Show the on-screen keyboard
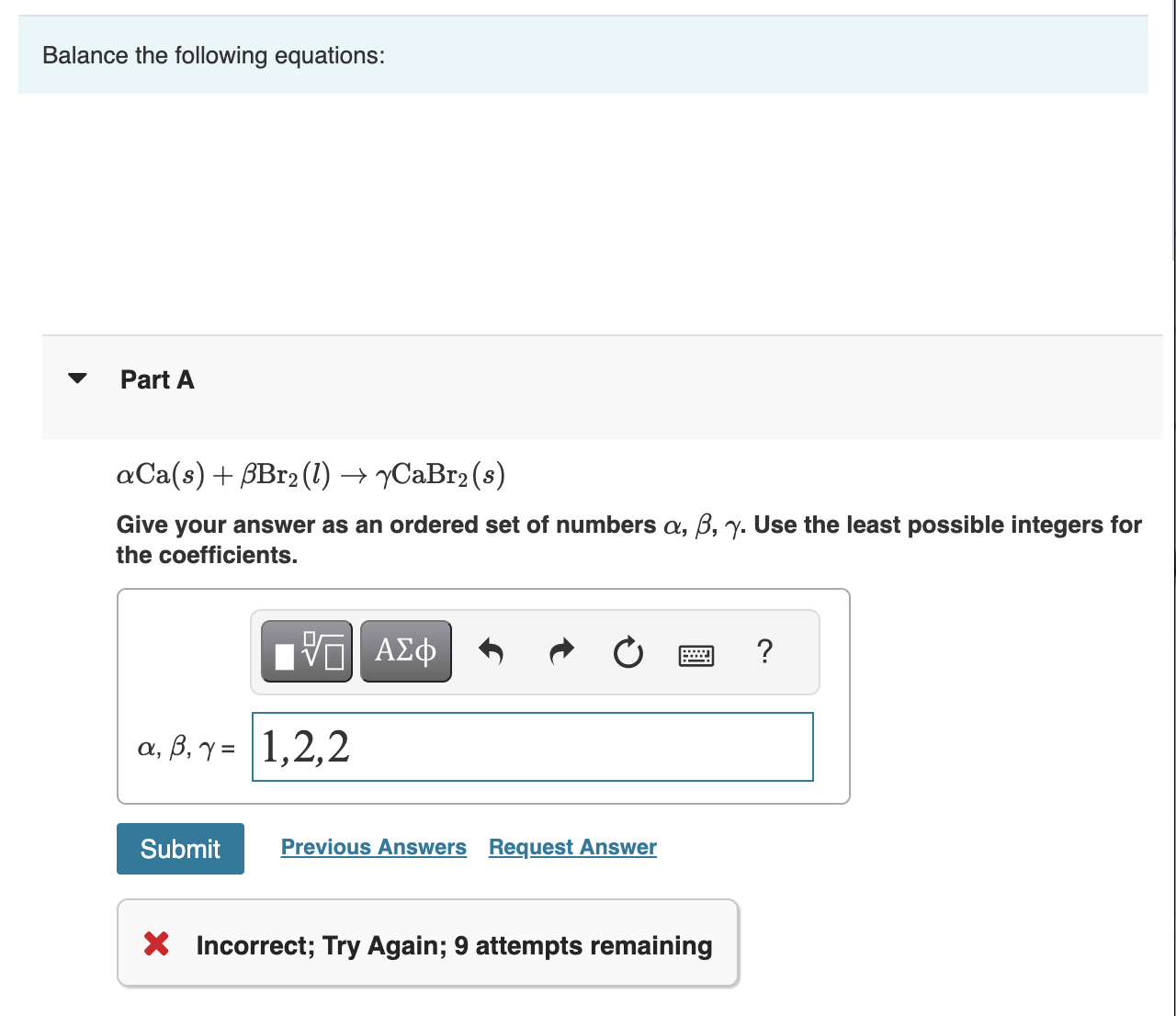The width and height of the screenshot is (1176, 1016). 696,654
